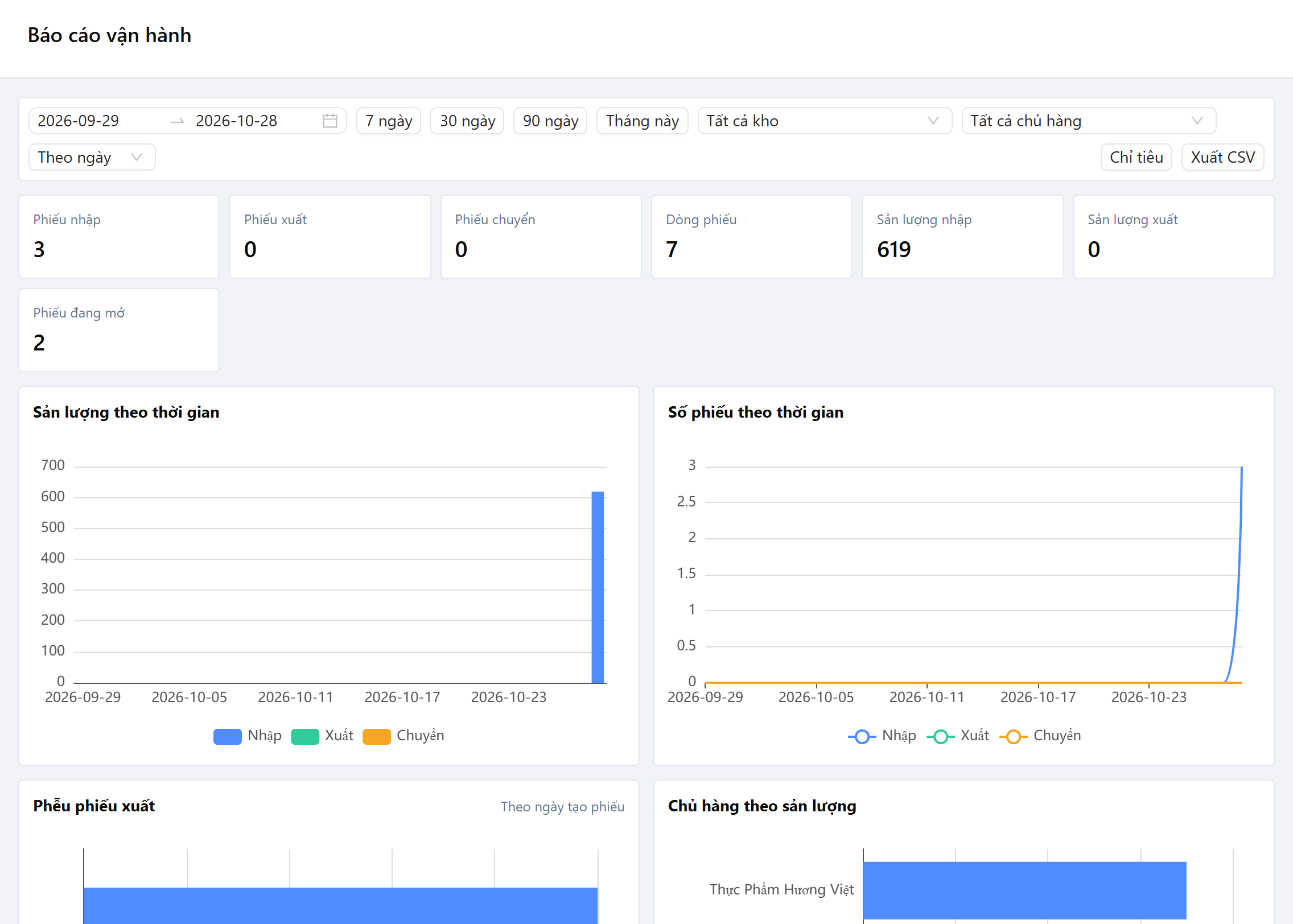Viewport: 1293px width, 924px height.
Task: Toggle Xuất legend in Số phiếu chart
Action: click(958, 736)
